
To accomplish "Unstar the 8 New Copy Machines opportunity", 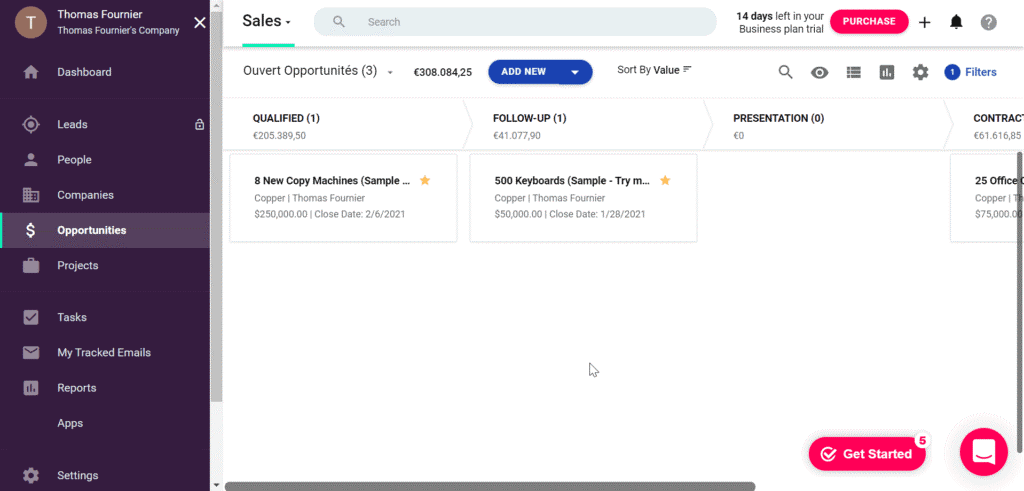I will point(424,180).
